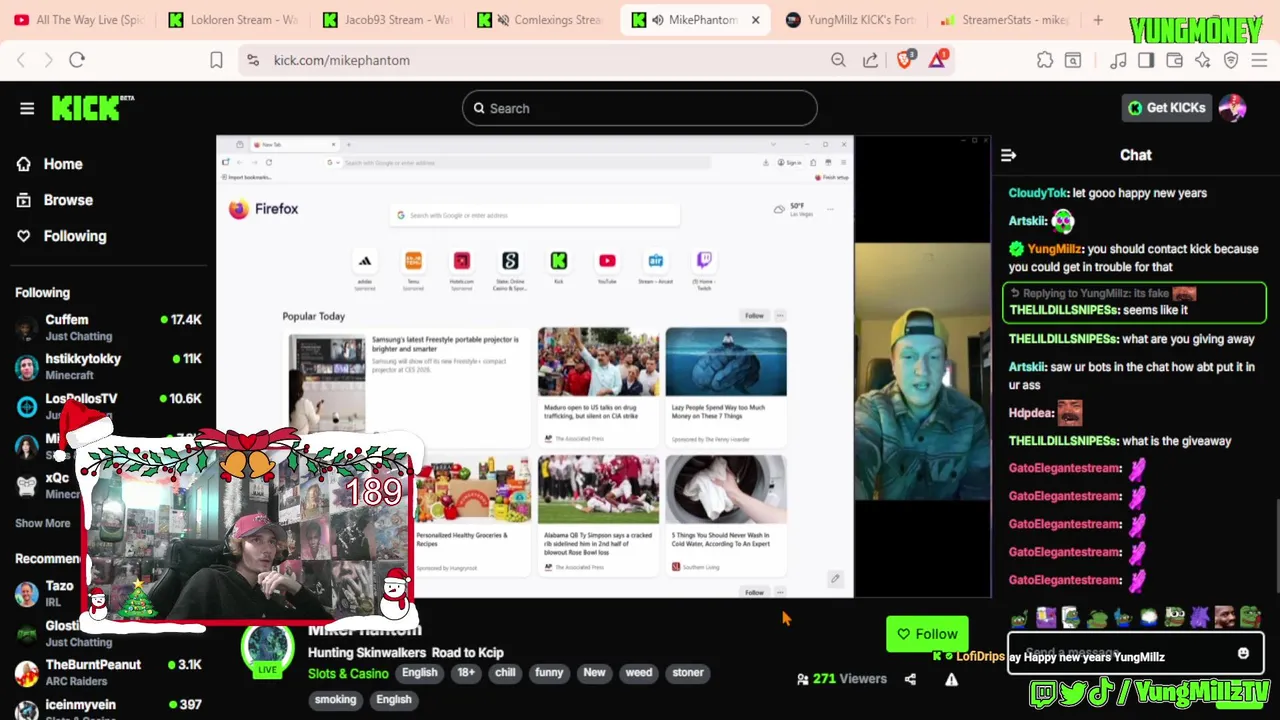The image size is (1280, 720).
Task: Open the Cuffem channel in Following list
Action: [108, 327]
